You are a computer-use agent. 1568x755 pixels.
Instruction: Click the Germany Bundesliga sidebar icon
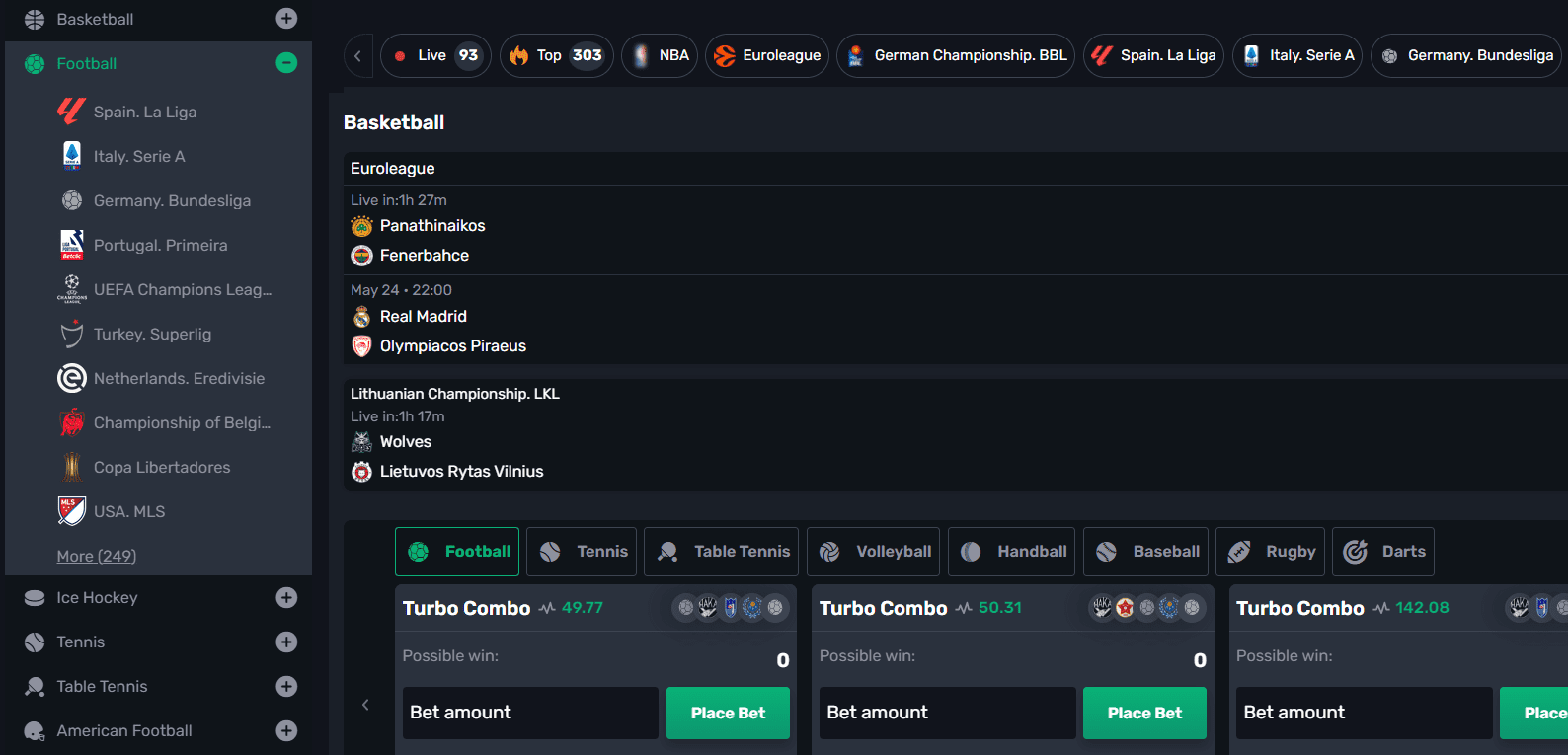click(72, 200)
